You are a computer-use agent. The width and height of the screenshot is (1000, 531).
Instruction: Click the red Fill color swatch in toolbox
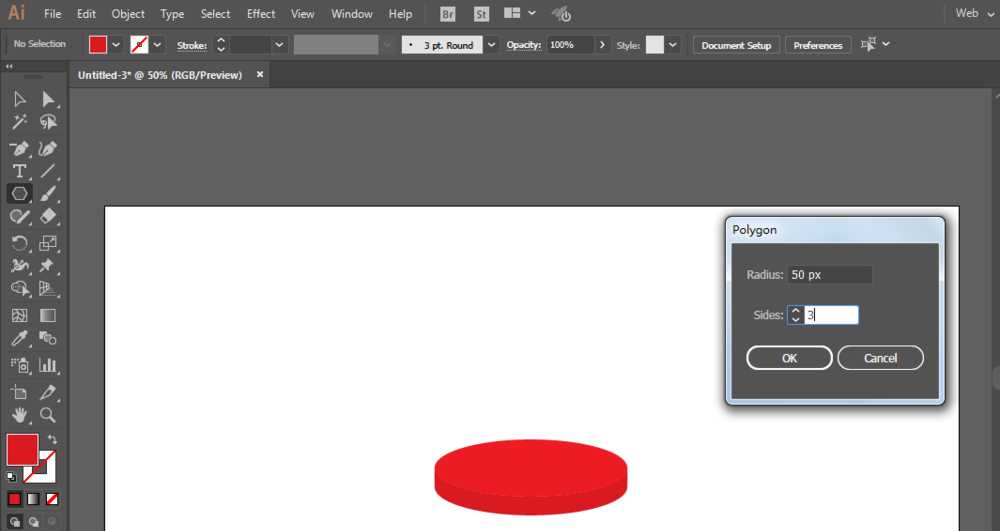(22, 450)
